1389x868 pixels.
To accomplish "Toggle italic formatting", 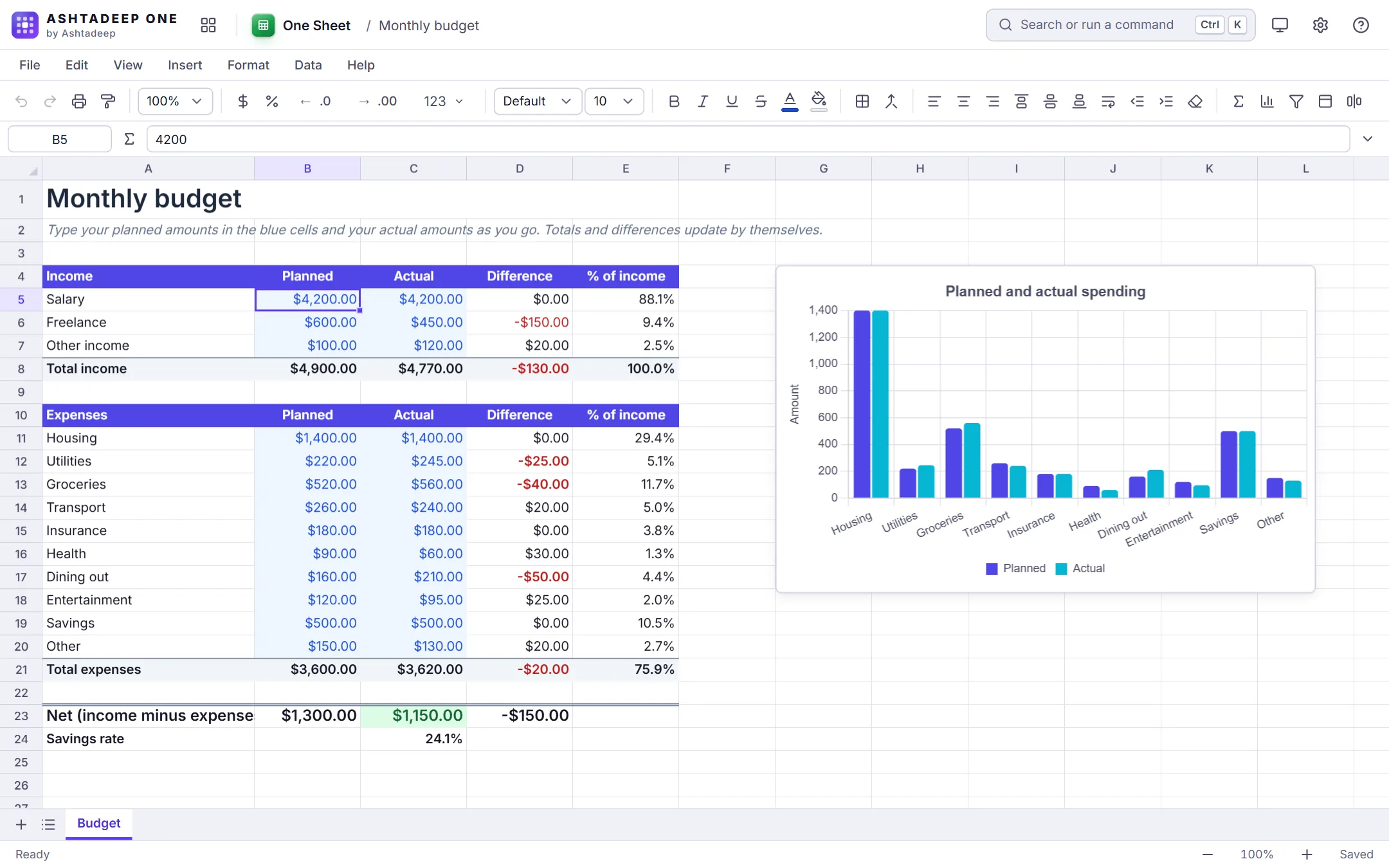I will [x=703, y=101].
